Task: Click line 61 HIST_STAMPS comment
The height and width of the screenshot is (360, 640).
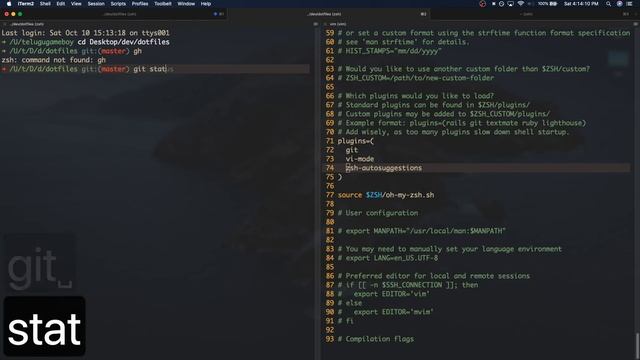Action: (390, 51)
